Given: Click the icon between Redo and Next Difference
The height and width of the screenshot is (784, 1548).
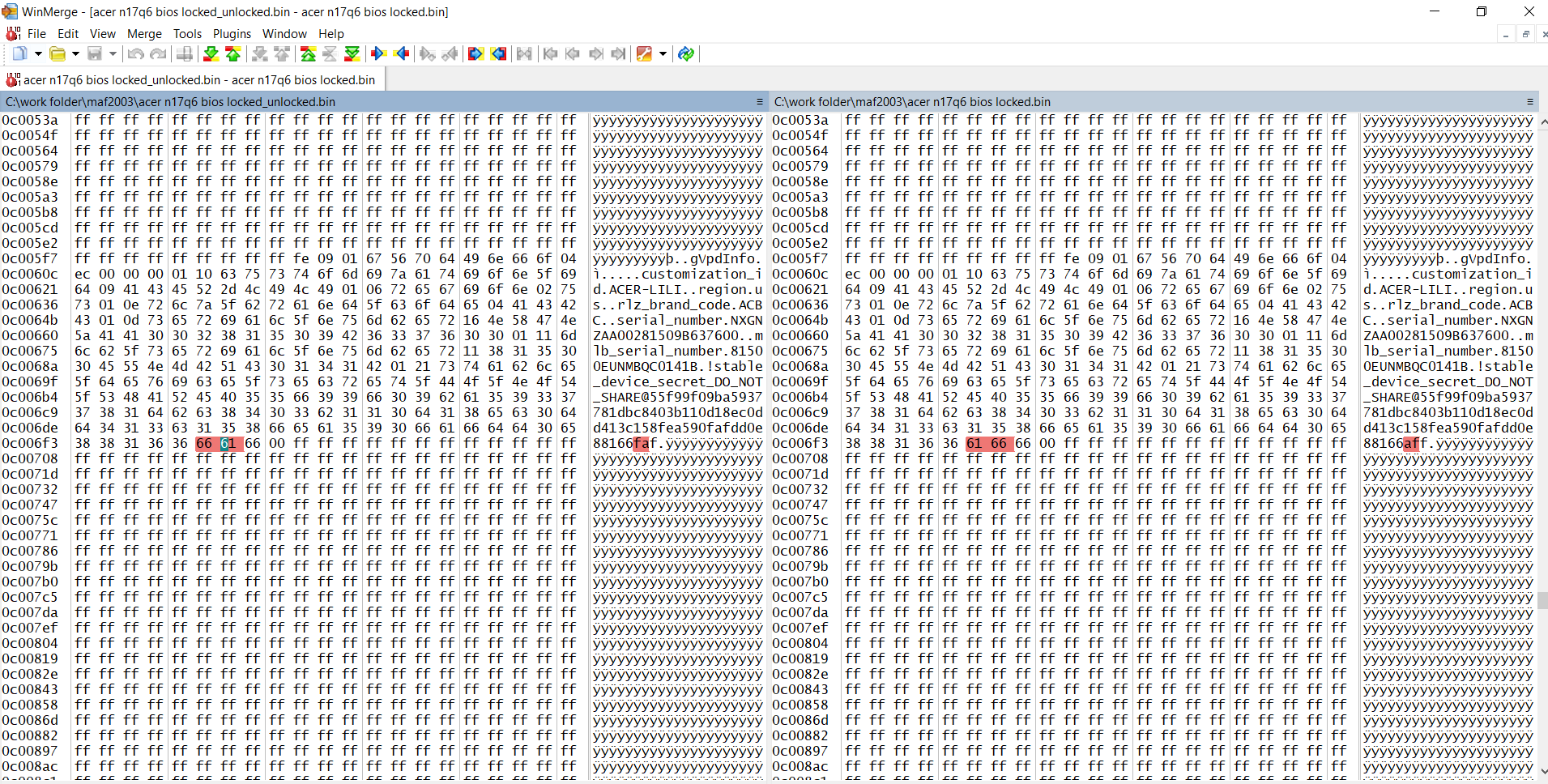Looking at the screenshot, I should pyautogui.click(x=185, y=53).
